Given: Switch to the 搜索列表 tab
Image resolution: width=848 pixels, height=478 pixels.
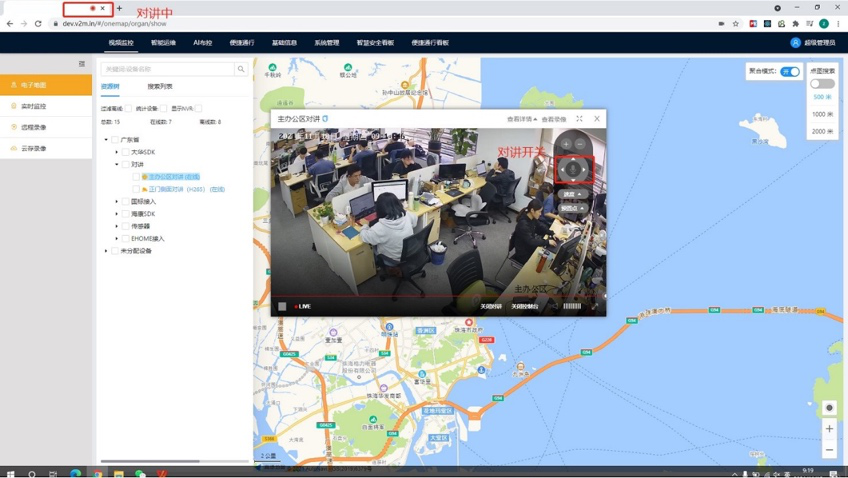Looking at the screenshot, I should coord(160,87).
